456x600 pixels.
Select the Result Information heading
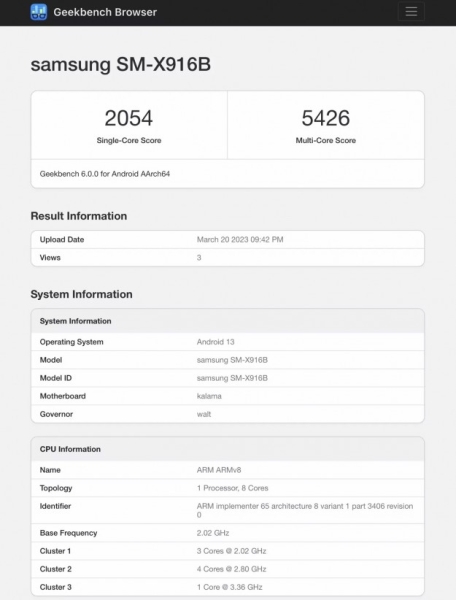[x=79, y=216]
